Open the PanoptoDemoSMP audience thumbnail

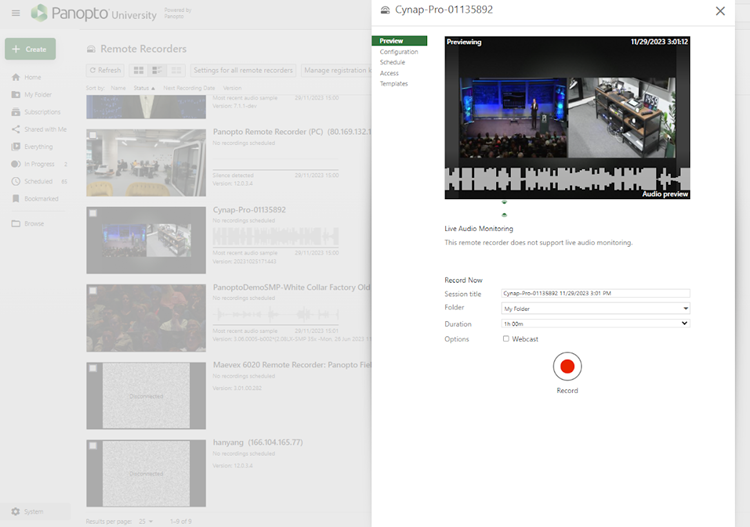point(146,318)
